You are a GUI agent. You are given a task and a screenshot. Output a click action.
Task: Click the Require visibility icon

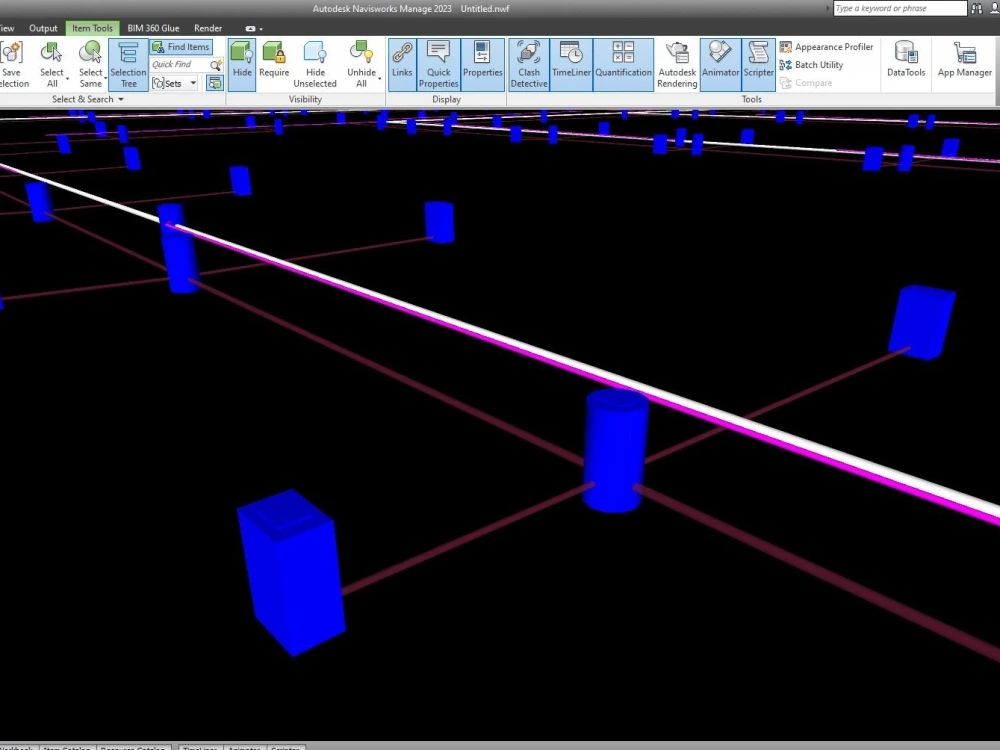point(274,60)
